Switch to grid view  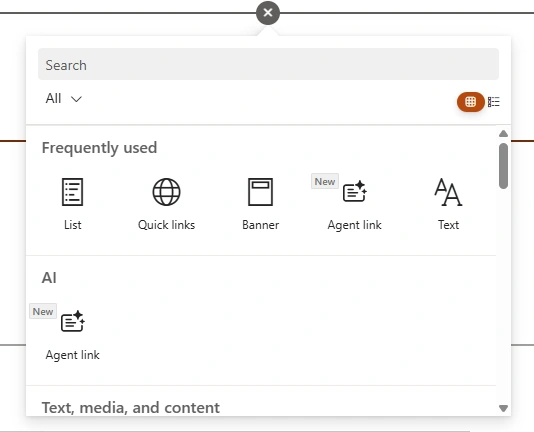click(471, 102)
